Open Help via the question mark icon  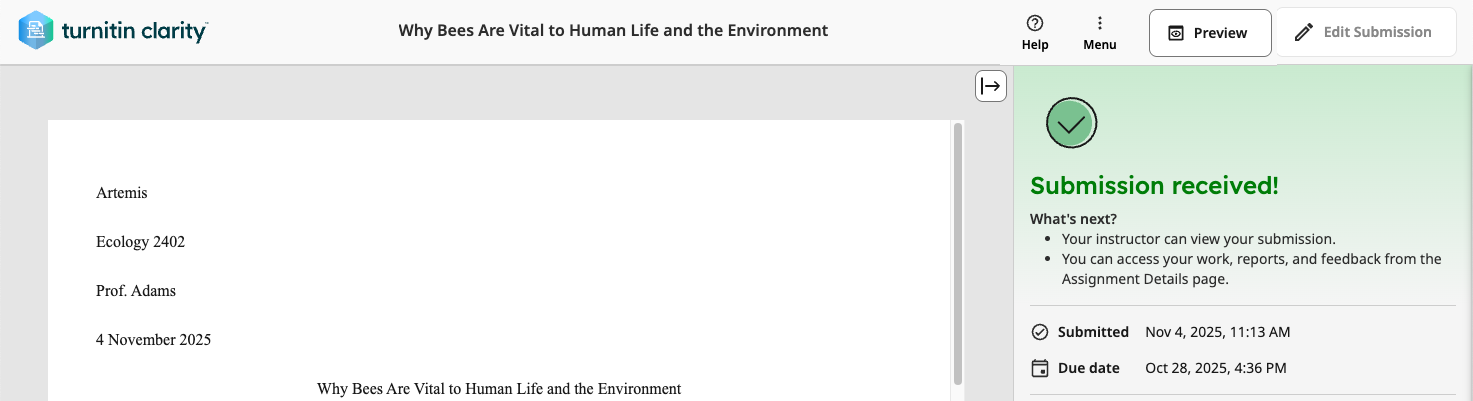(1035, 23)
